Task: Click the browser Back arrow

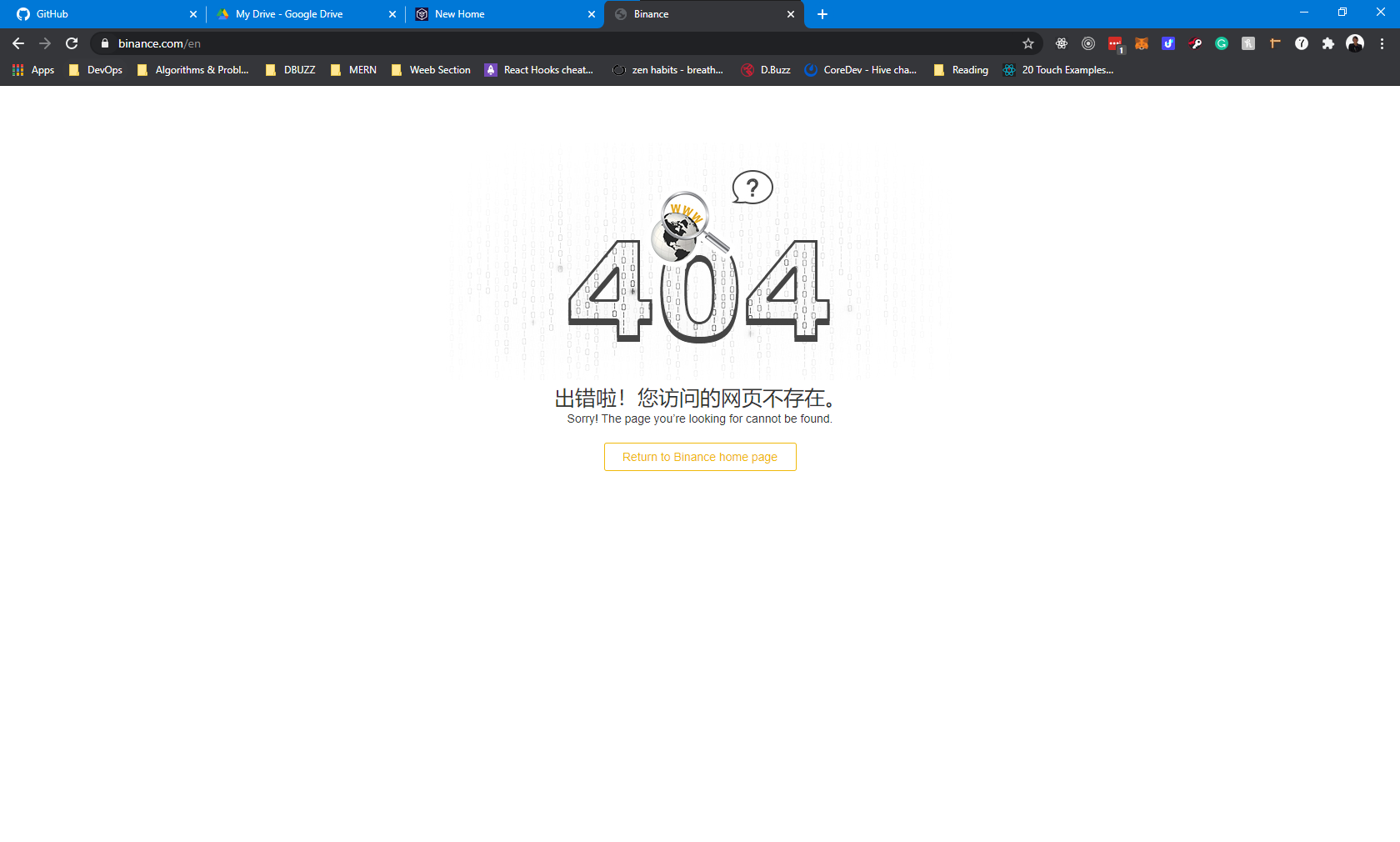Action: coord(18,43)
